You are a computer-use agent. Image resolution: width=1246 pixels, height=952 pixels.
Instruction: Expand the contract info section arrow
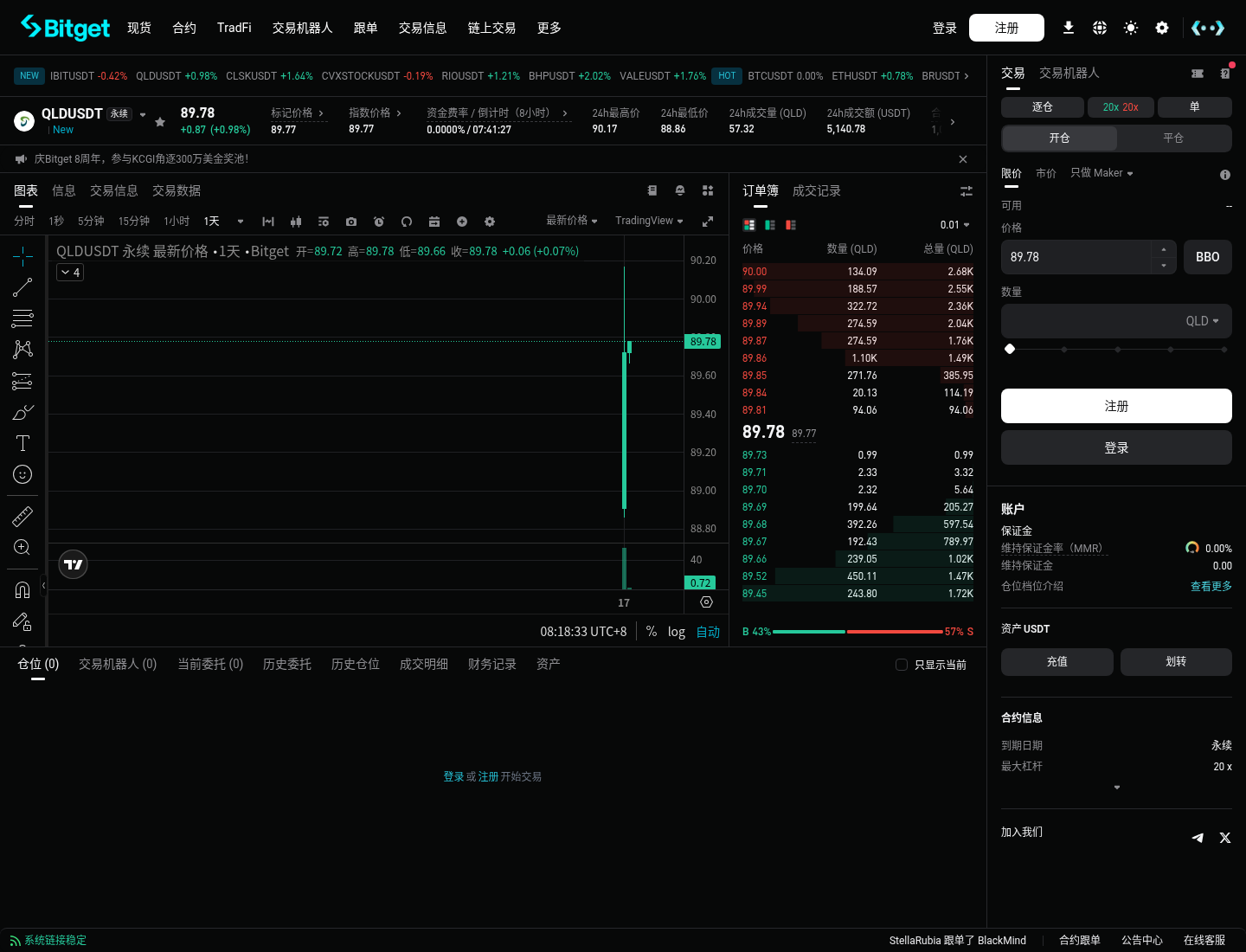pyautogui.click(x=1117, y=788)
